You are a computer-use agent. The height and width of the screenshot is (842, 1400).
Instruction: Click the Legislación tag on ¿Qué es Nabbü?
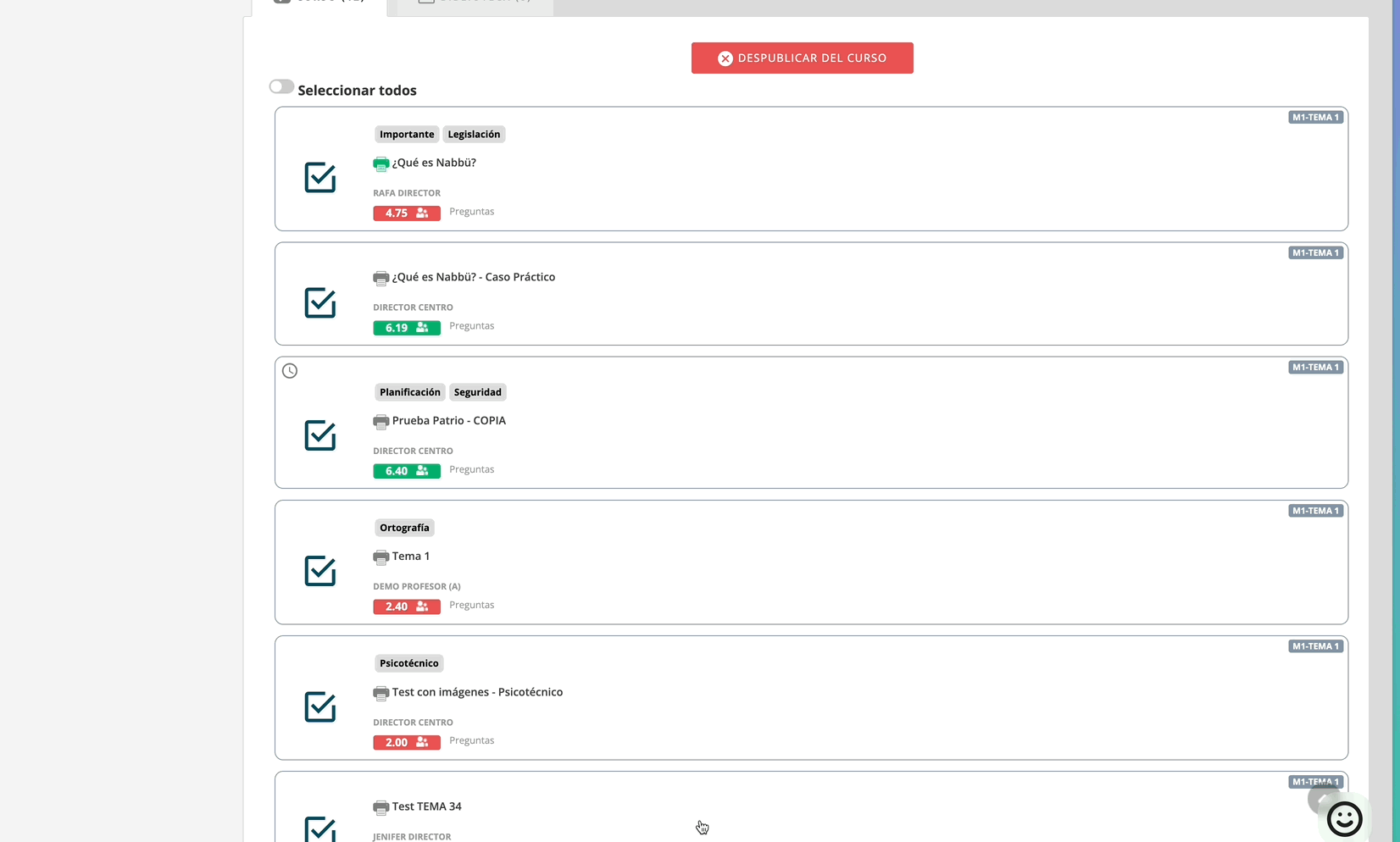click(x=474, y=135)
